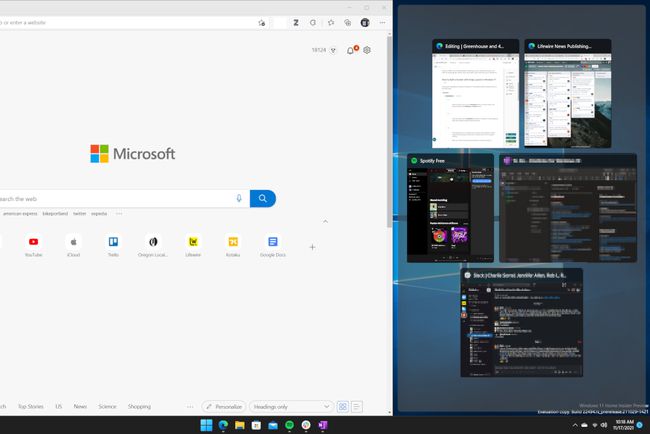
Task: Open the Collections toolbar button
Action: click(x=347, y=23)
